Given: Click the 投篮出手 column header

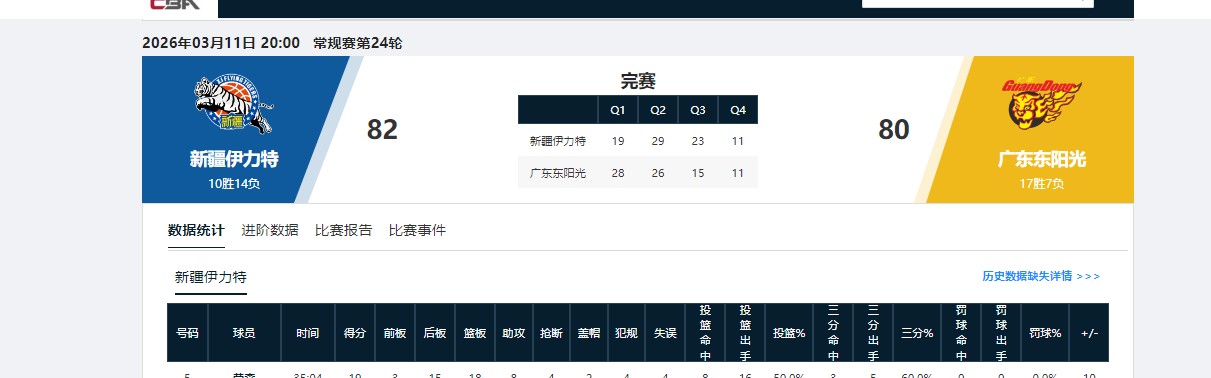Looking at the screenshot, I should pos(745,333).
